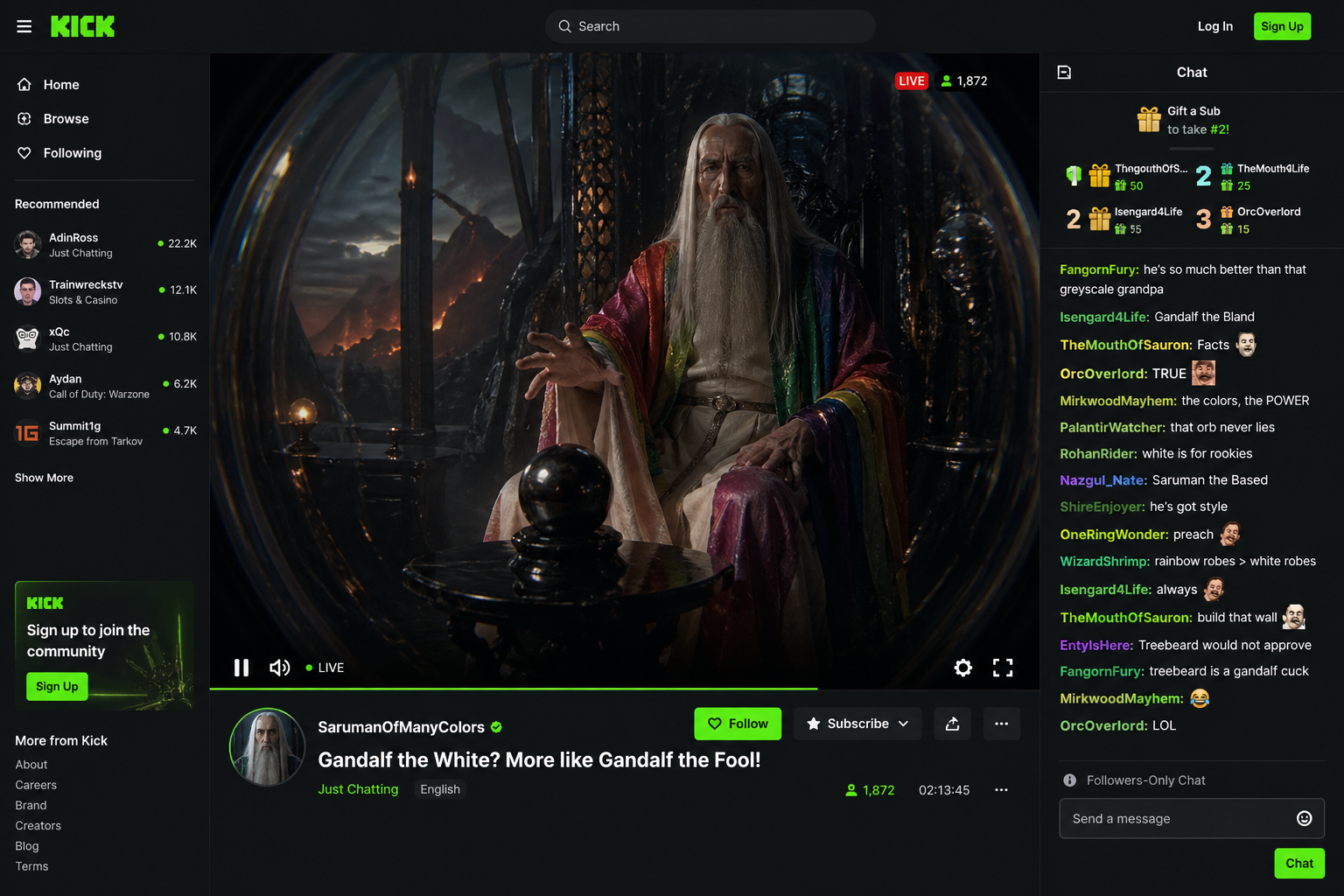Focus the Search input field
Viewport: 1344px width, 896px height.
[710, 26]
